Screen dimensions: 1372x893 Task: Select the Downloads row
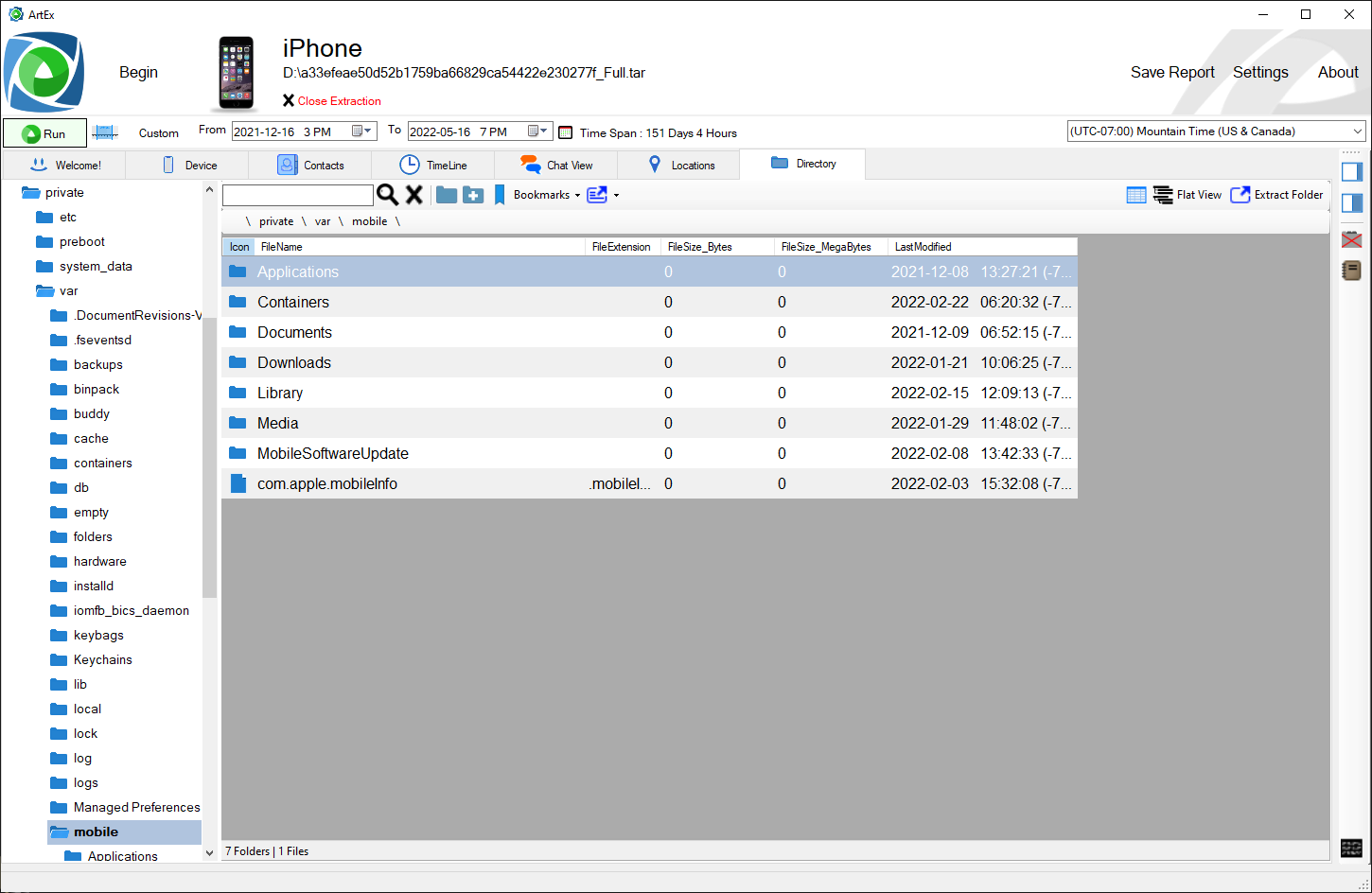click(x=649, y=362)
